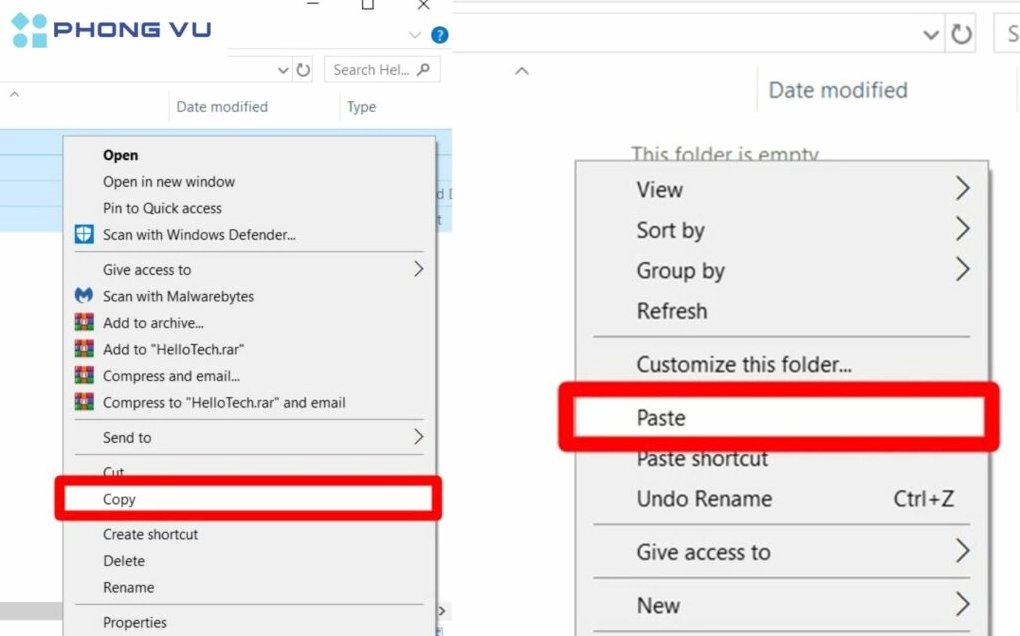Open Properties from the context menu
1020x636 pixels.
pos(135,622)
